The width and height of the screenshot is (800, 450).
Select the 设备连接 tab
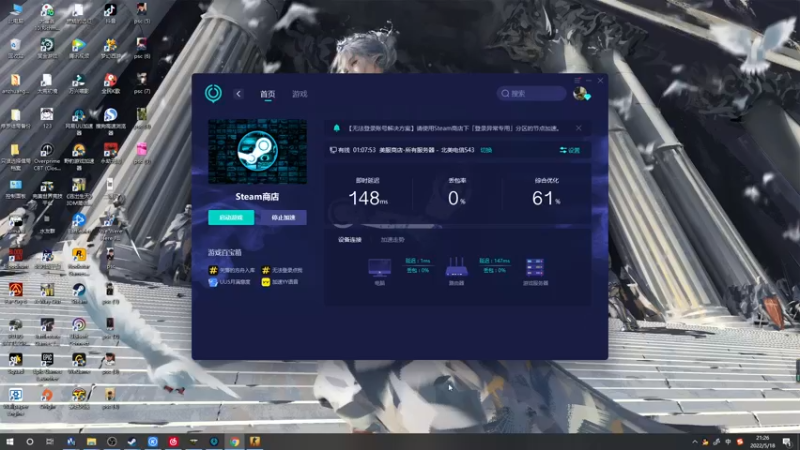pos(349,240)
